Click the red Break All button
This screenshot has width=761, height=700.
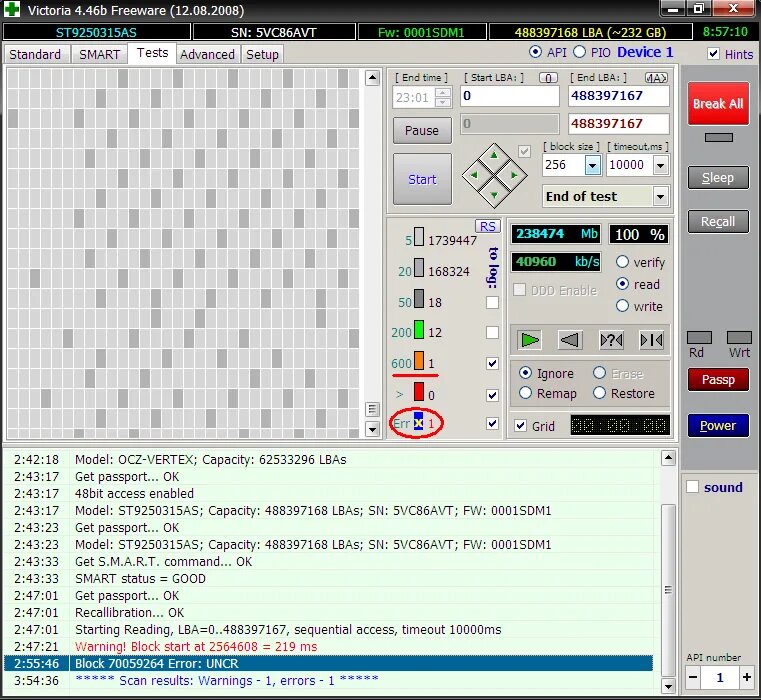(718, 103)
